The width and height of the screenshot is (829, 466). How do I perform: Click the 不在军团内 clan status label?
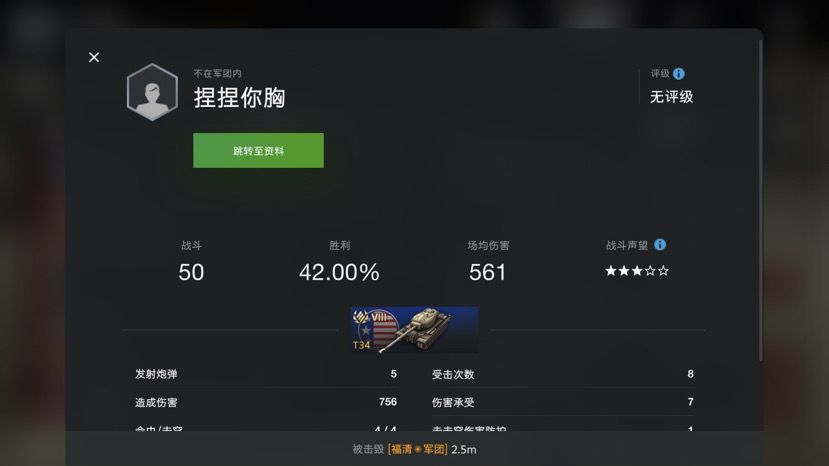(x=217, y=74)
